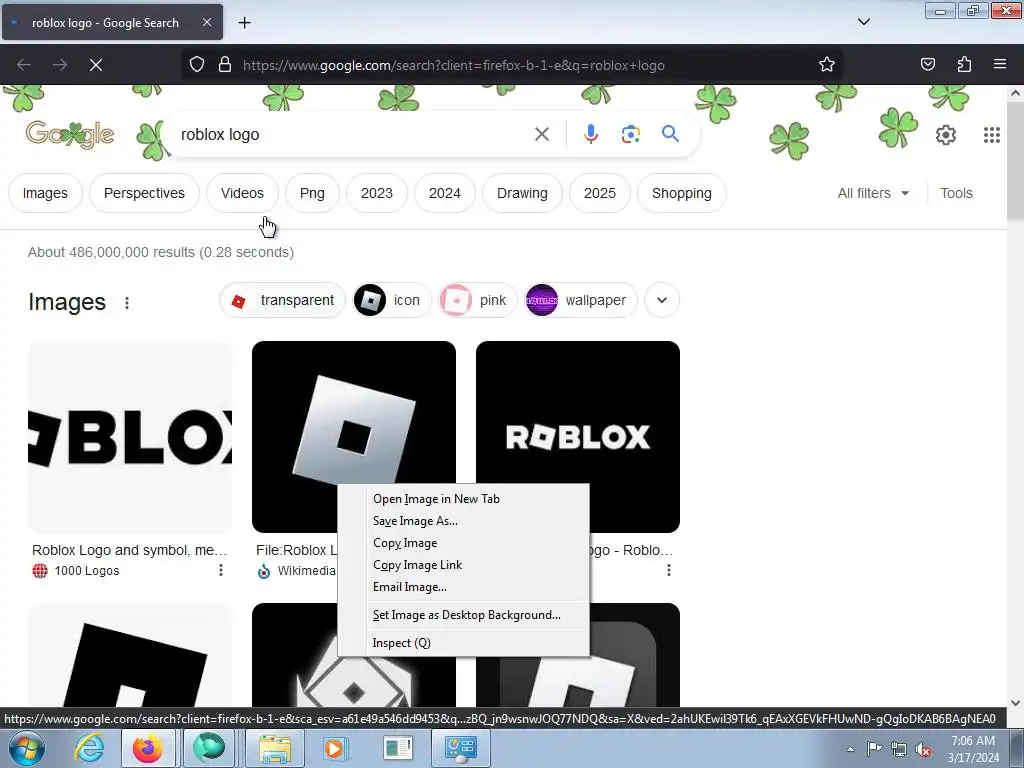Click the address bar URL
Image resolution: width=1024 pixels, height=768 pixels.
pos(454,65)
